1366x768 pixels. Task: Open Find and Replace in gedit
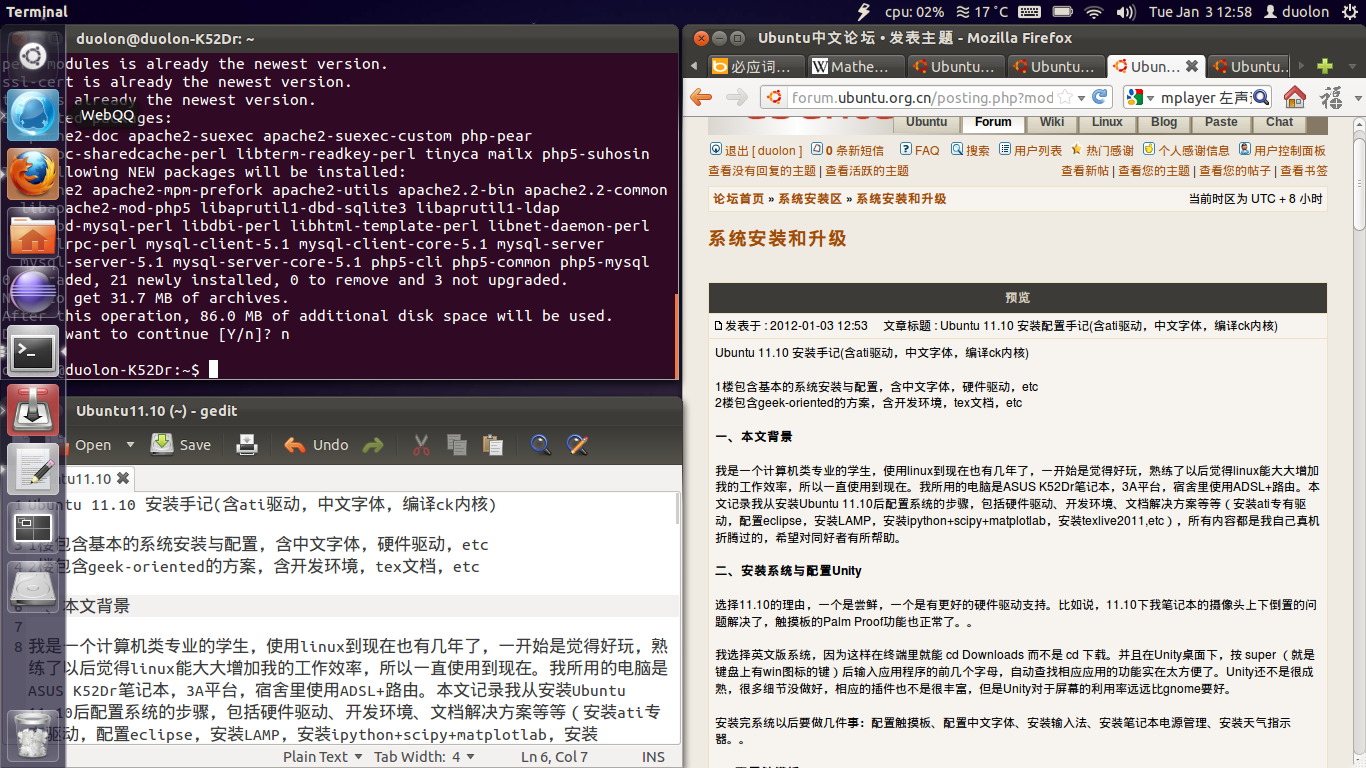[x=576, y=445]
